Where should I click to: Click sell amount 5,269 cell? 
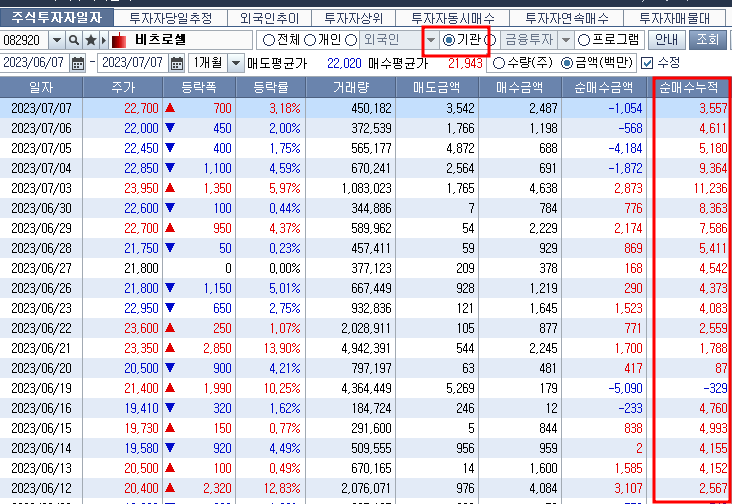tap(460, 389)
